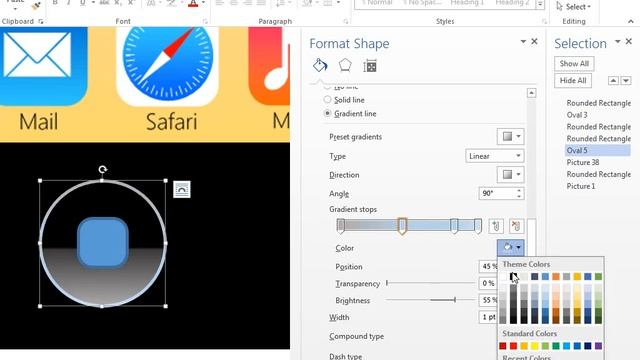Select Picture 38 in the Selection list

583,162
